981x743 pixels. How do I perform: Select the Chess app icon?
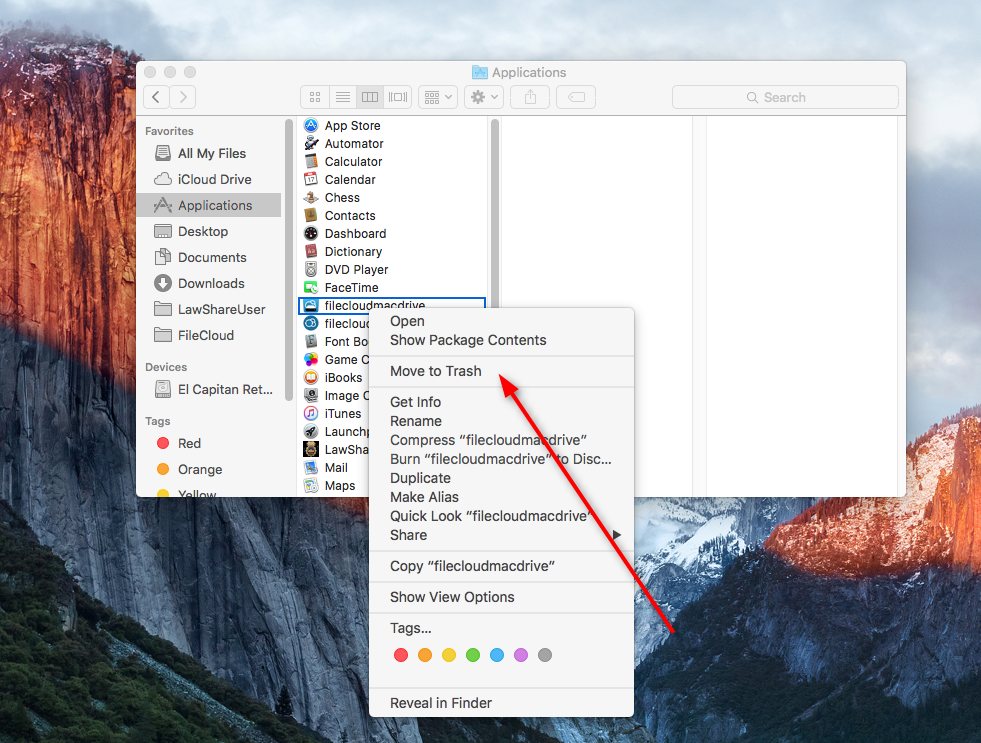[x=311, y=198]
